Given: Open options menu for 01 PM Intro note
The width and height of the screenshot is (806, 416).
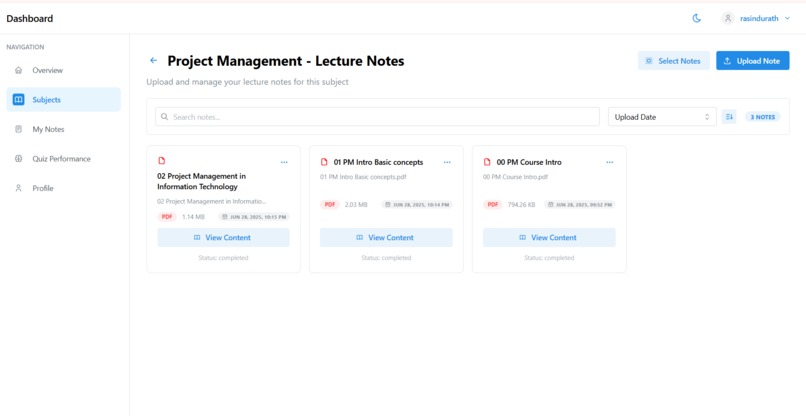Looking at the screenshot, I should pyautogui.click(x=447, y=162).
